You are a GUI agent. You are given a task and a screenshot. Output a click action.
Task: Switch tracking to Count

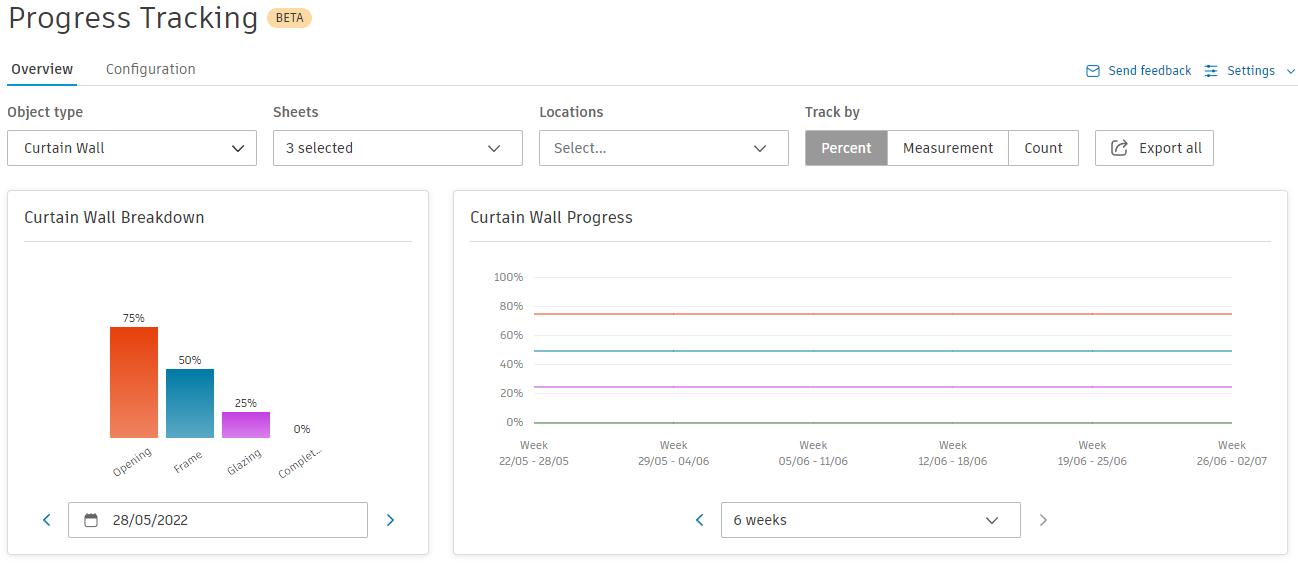(1043, 148)
